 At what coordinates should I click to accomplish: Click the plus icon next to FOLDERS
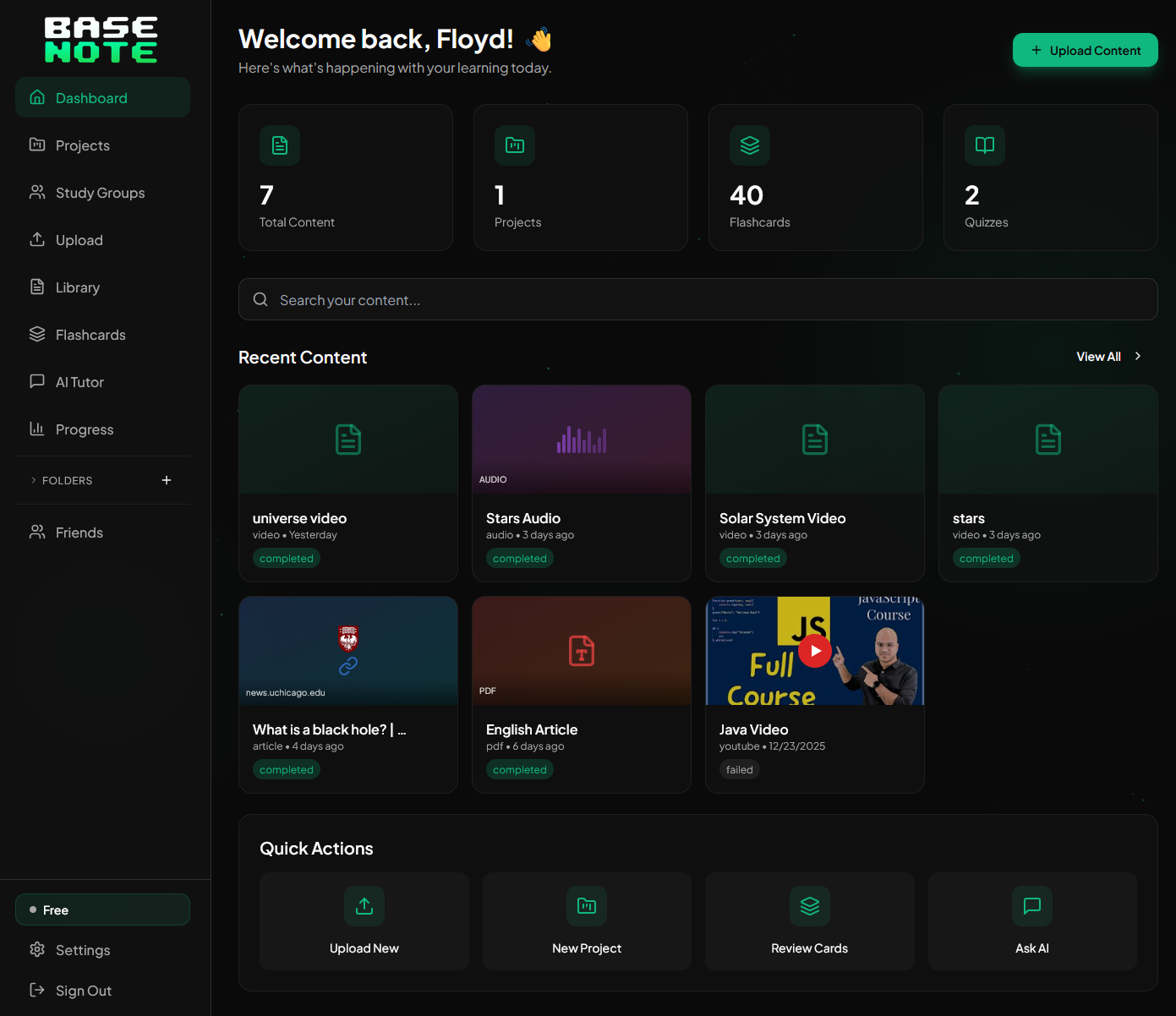(x=167, y=480)
